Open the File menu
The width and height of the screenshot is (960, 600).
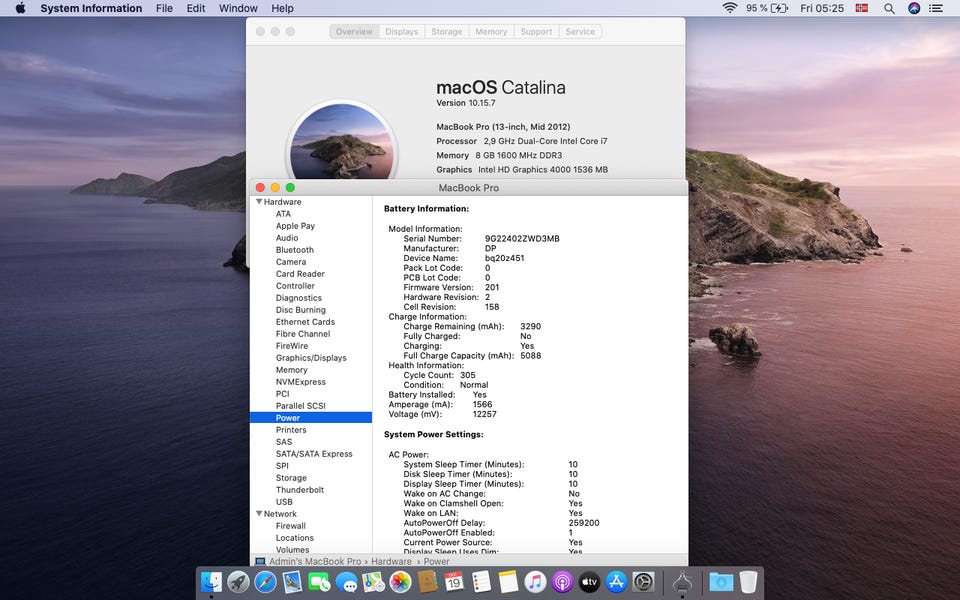click(164, 8)
